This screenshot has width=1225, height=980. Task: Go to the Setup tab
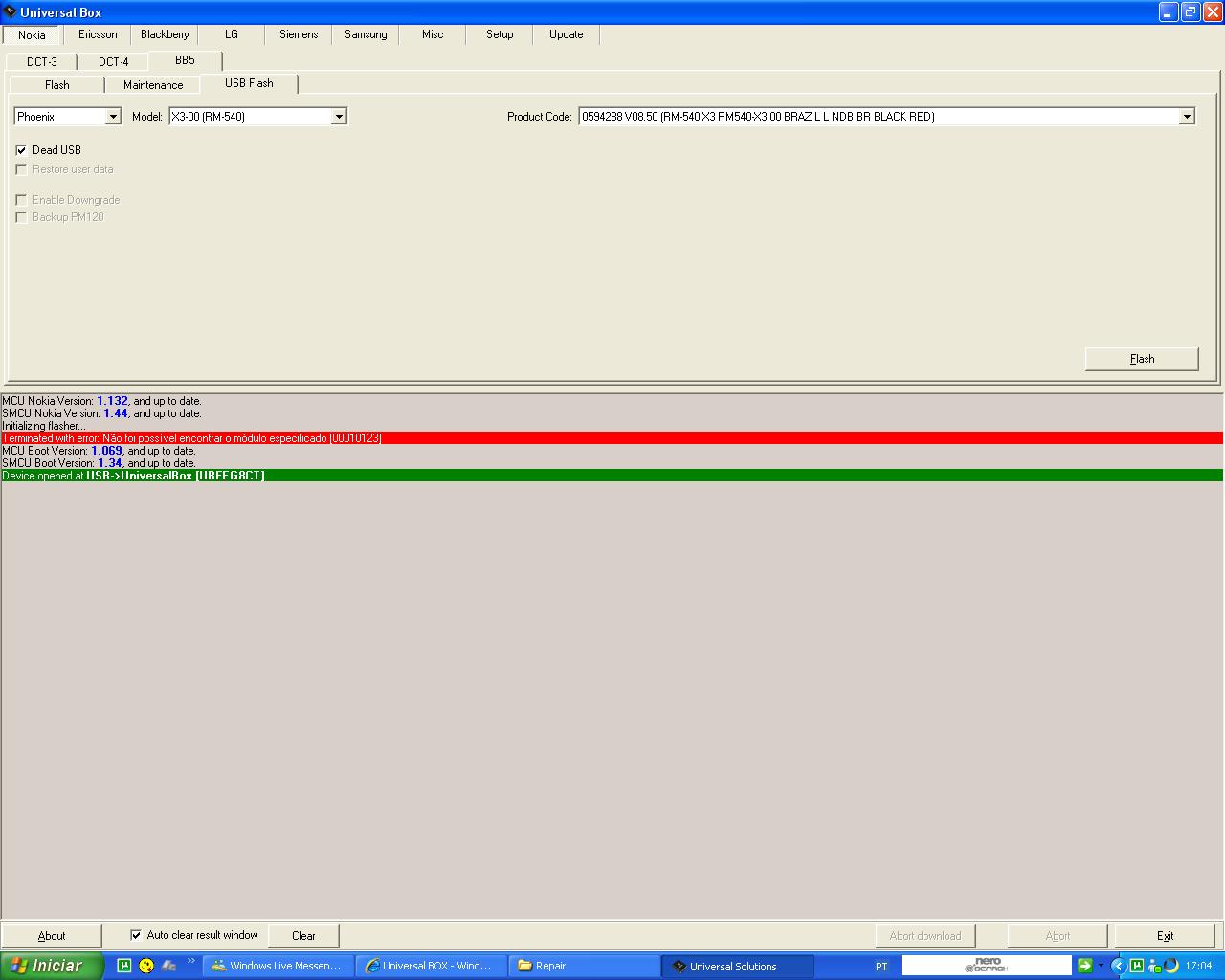click(500, 34)
